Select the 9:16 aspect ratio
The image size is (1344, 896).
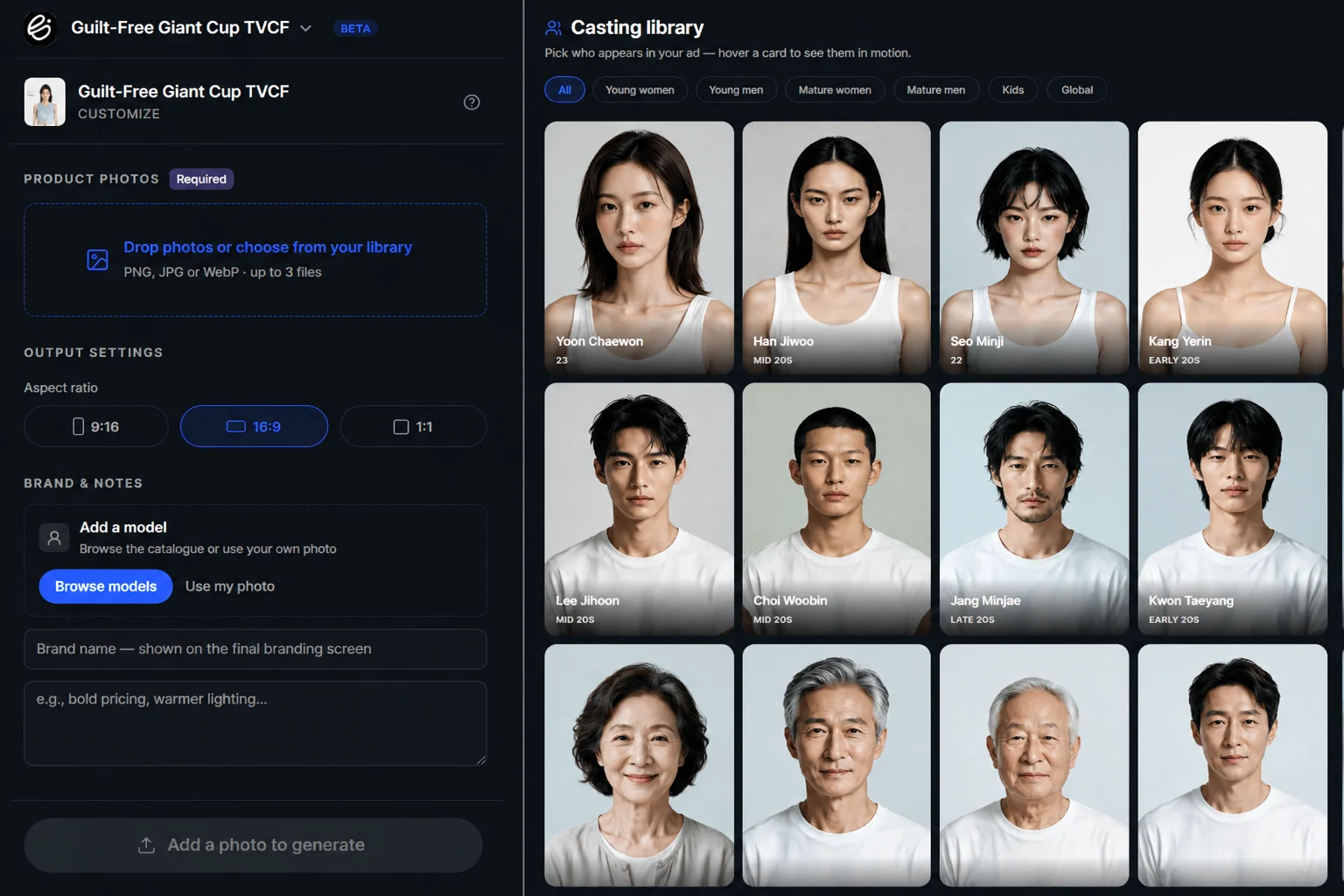pos(96,426)
